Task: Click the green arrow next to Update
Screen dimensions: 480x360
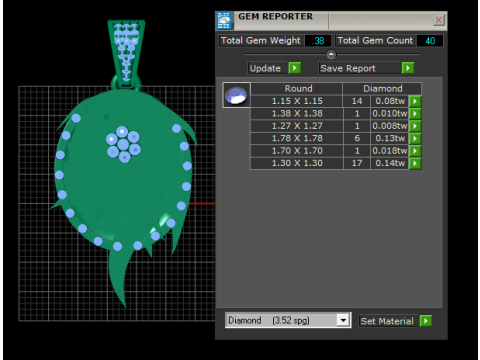Action: click(x=295, y=68)
